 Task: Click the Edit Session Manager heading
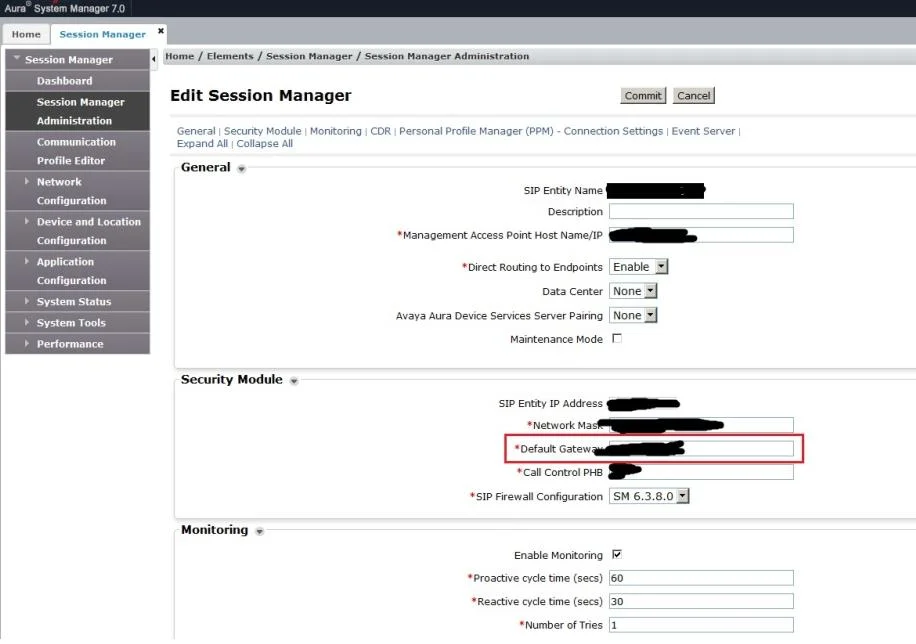261,95
